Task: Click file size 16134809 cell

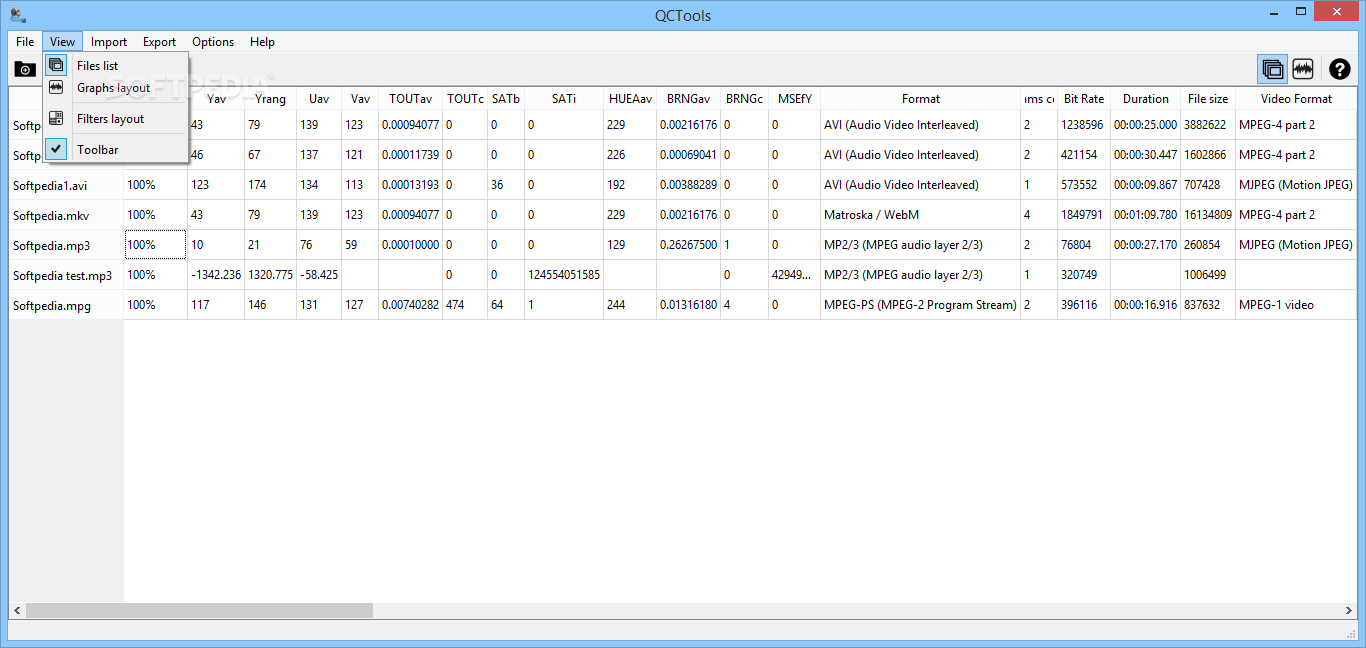Action: [x=1208, y=215]
